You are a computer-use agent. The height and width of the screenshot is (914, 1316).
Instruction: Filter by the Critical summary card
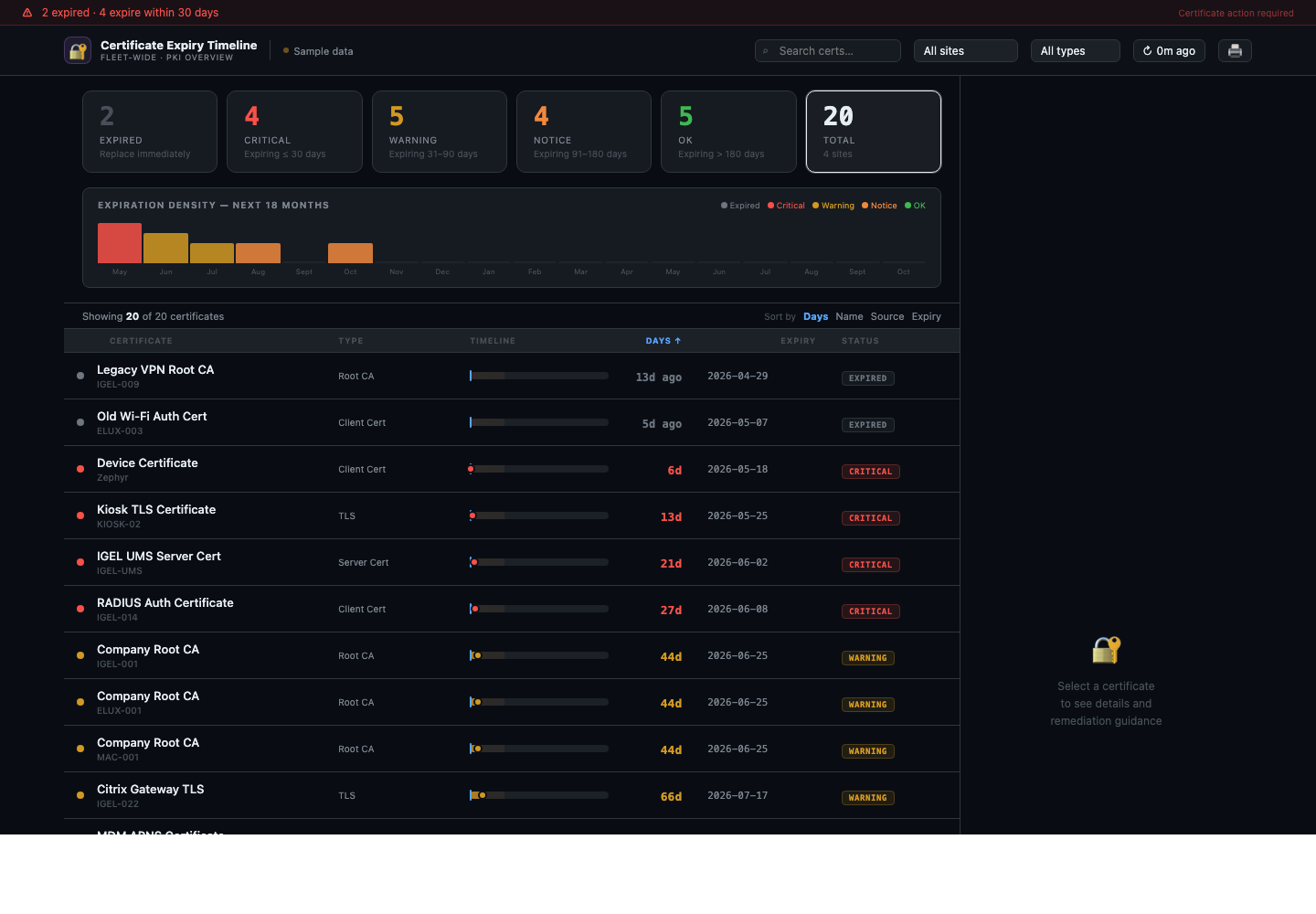294,132
